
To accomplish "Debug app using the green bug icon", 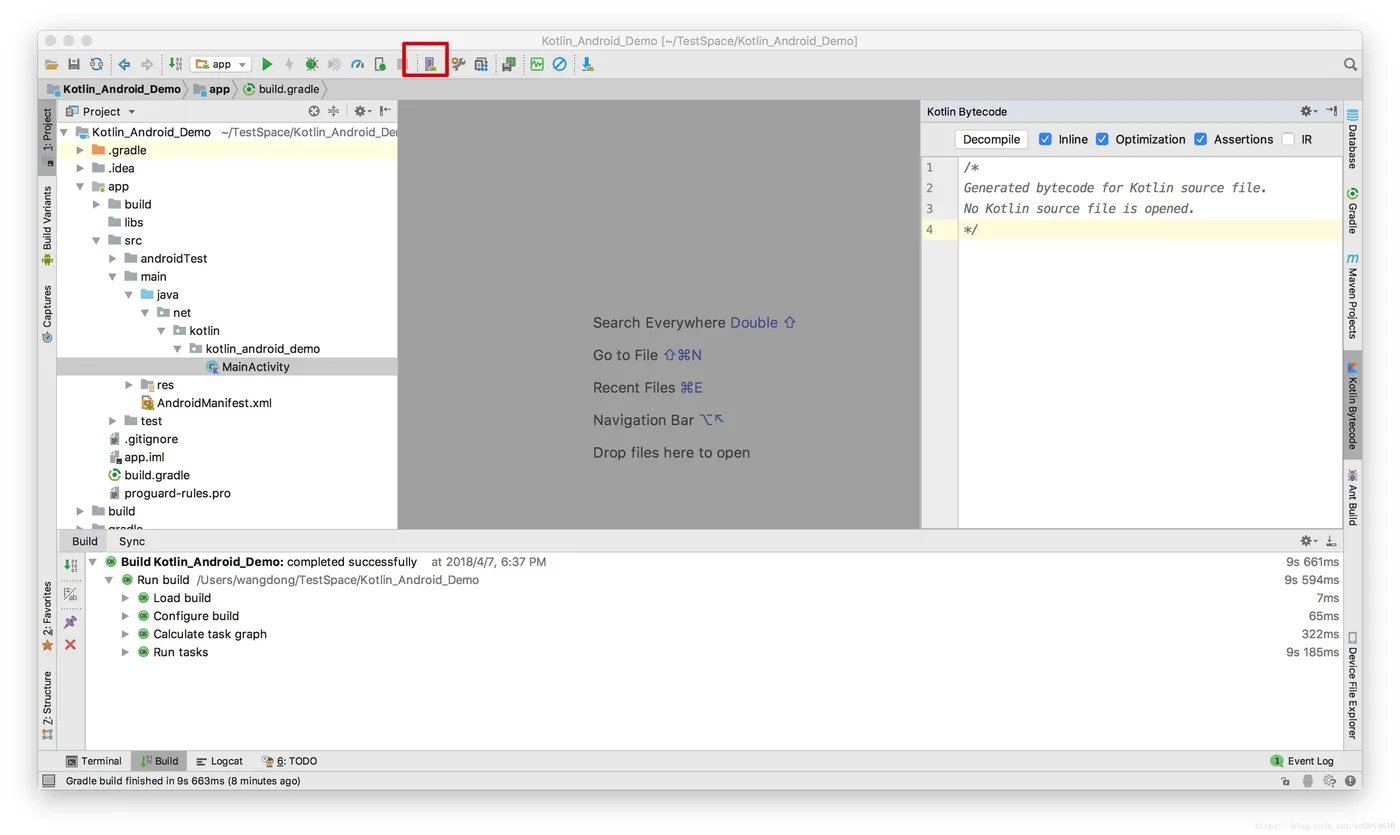I will coord(312,64).
